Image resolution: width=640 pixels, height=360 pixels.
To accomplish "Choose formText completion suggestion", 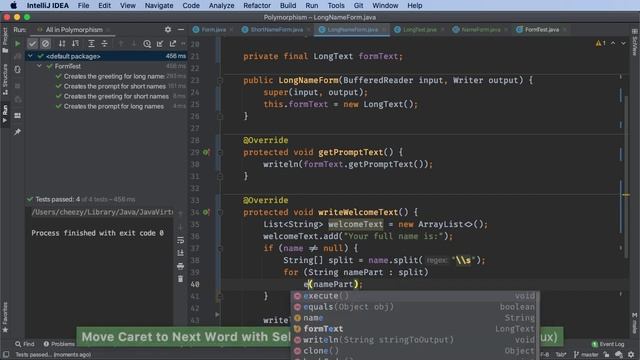I will coord(415,329).
